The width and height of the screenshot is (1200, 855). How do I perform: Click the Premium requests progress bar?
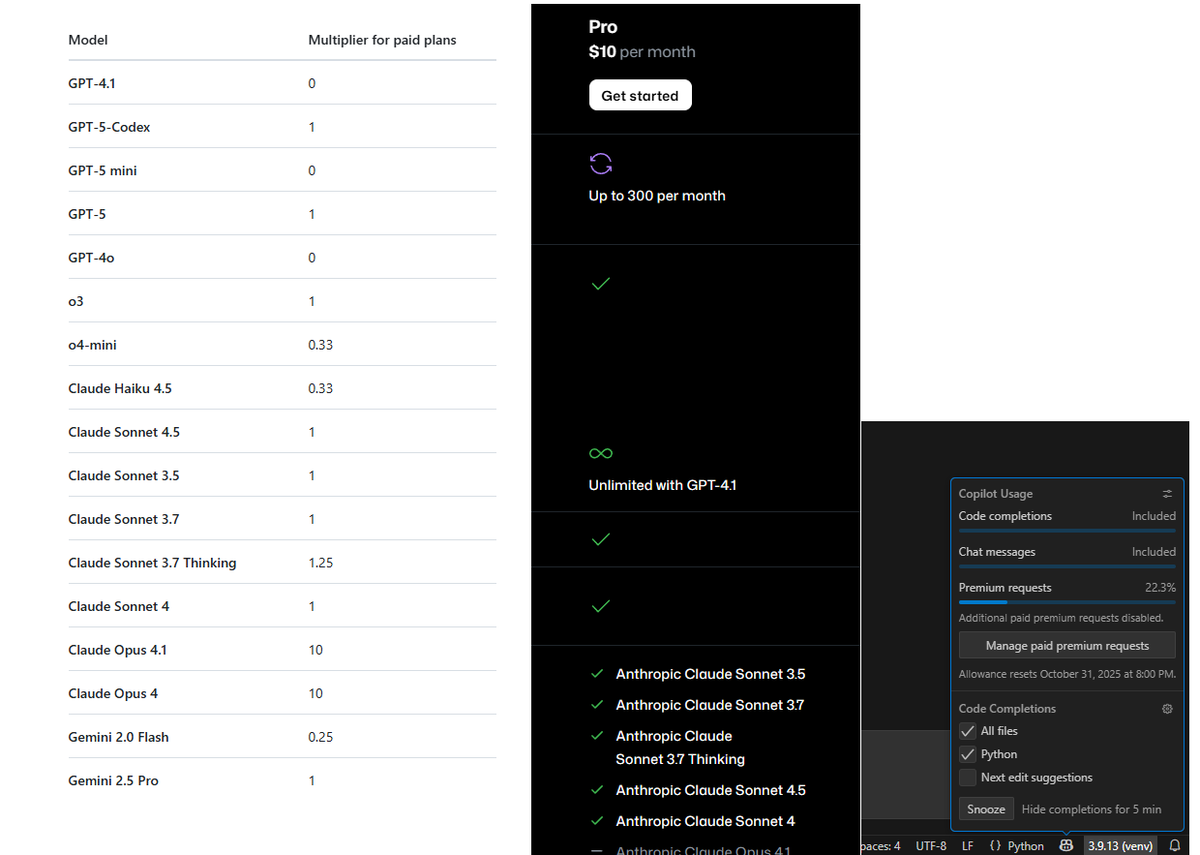point(1067,602)
